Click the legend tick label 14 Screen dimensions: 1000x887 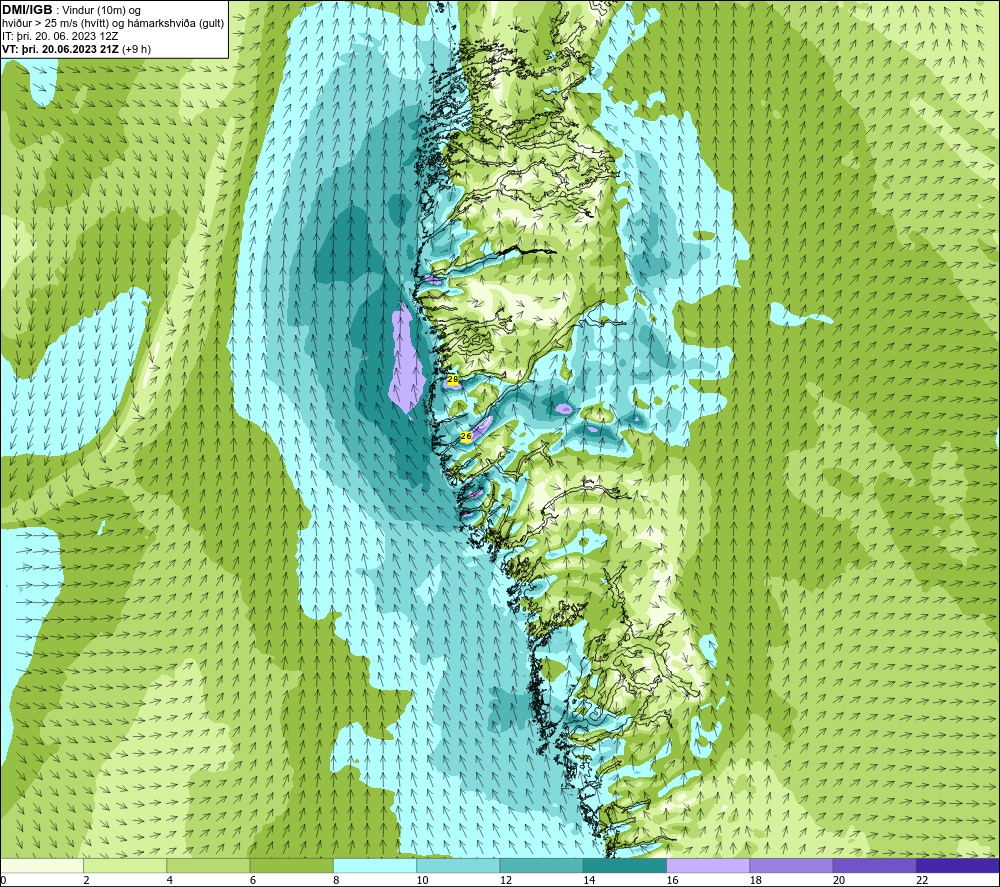tap(589, 880)
